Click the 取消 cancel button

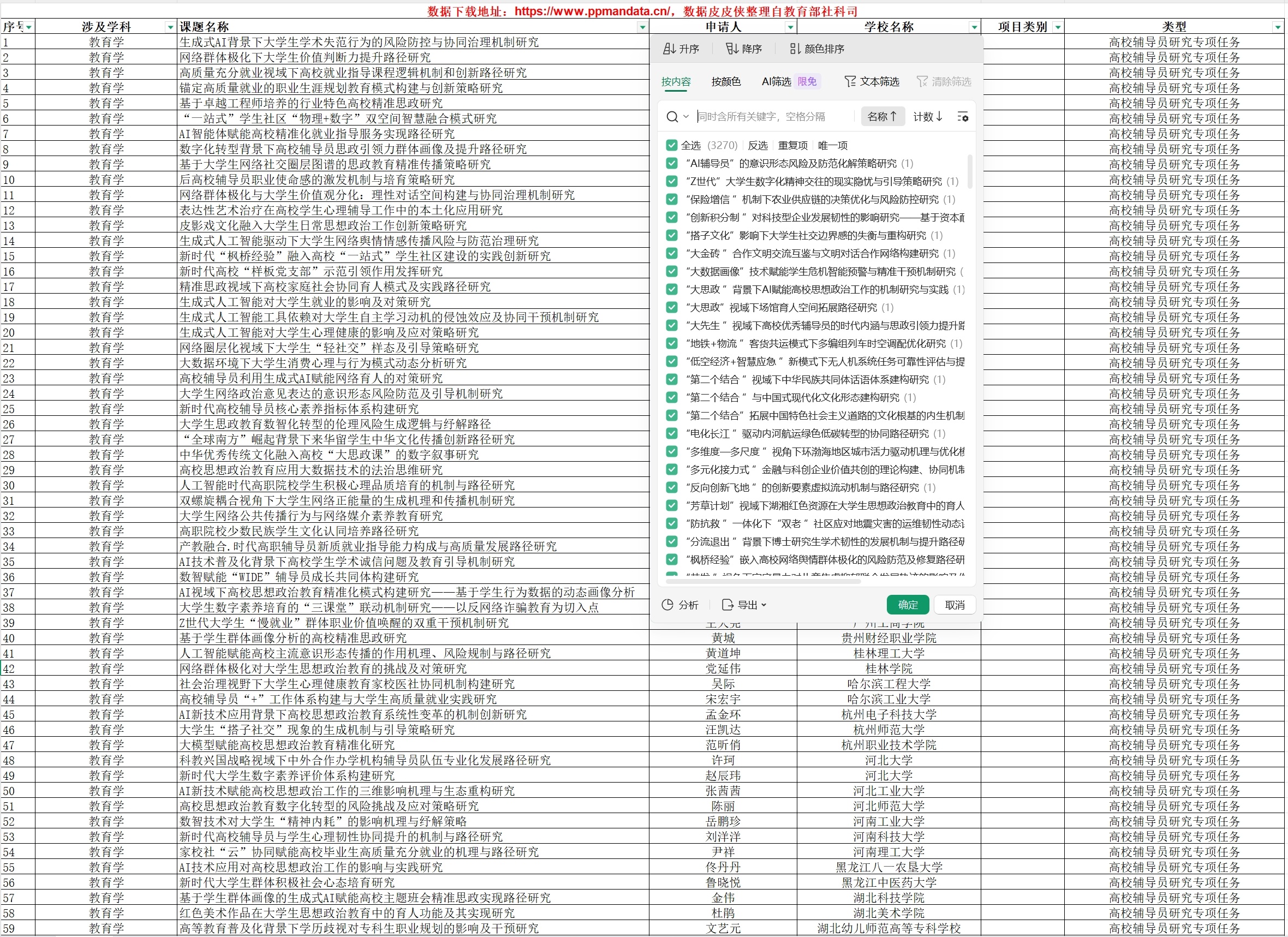955,605
